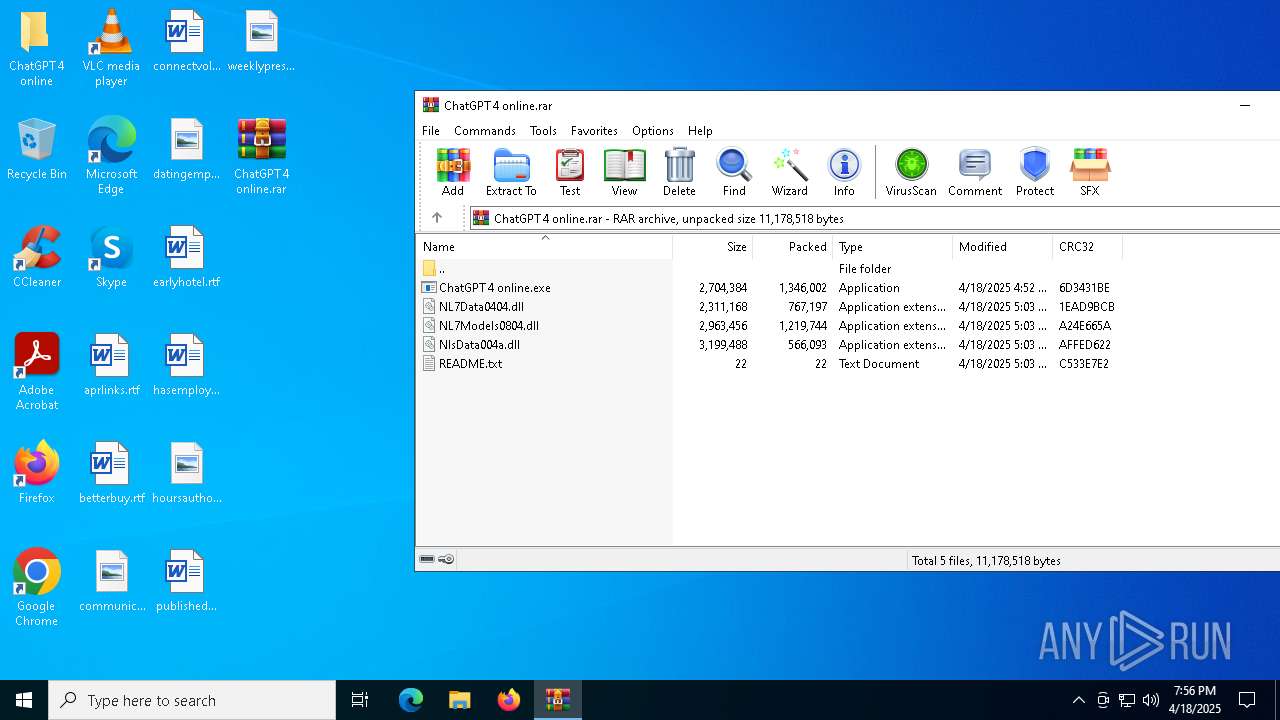Image resolution: width=1280 pixels, height=720 pixels.
Task: Click the Delete trash icon in toolbar
Action: (x=679, y=172)
